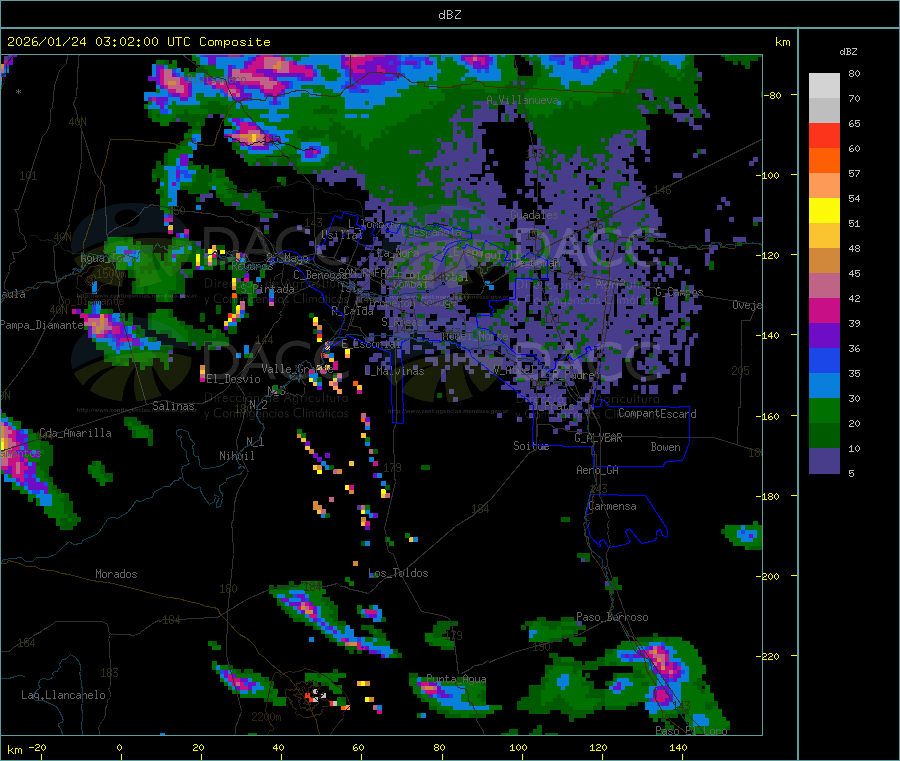The width and height of the screenshot is (900, 761).
Task: Select the gray legend swatch between 70 and 65
Action: click(x=824, y=111)
